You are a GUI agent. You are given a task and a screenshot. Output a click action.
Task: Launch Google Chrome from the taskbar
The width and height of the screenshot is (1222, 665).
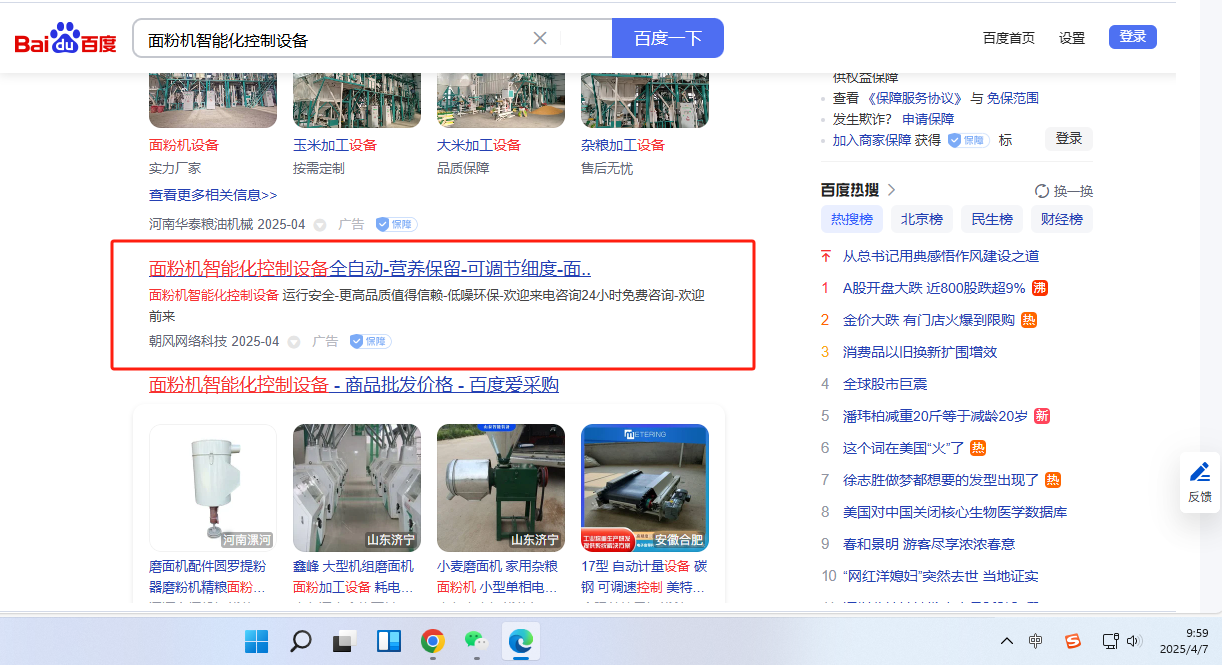tap(433, 641)
